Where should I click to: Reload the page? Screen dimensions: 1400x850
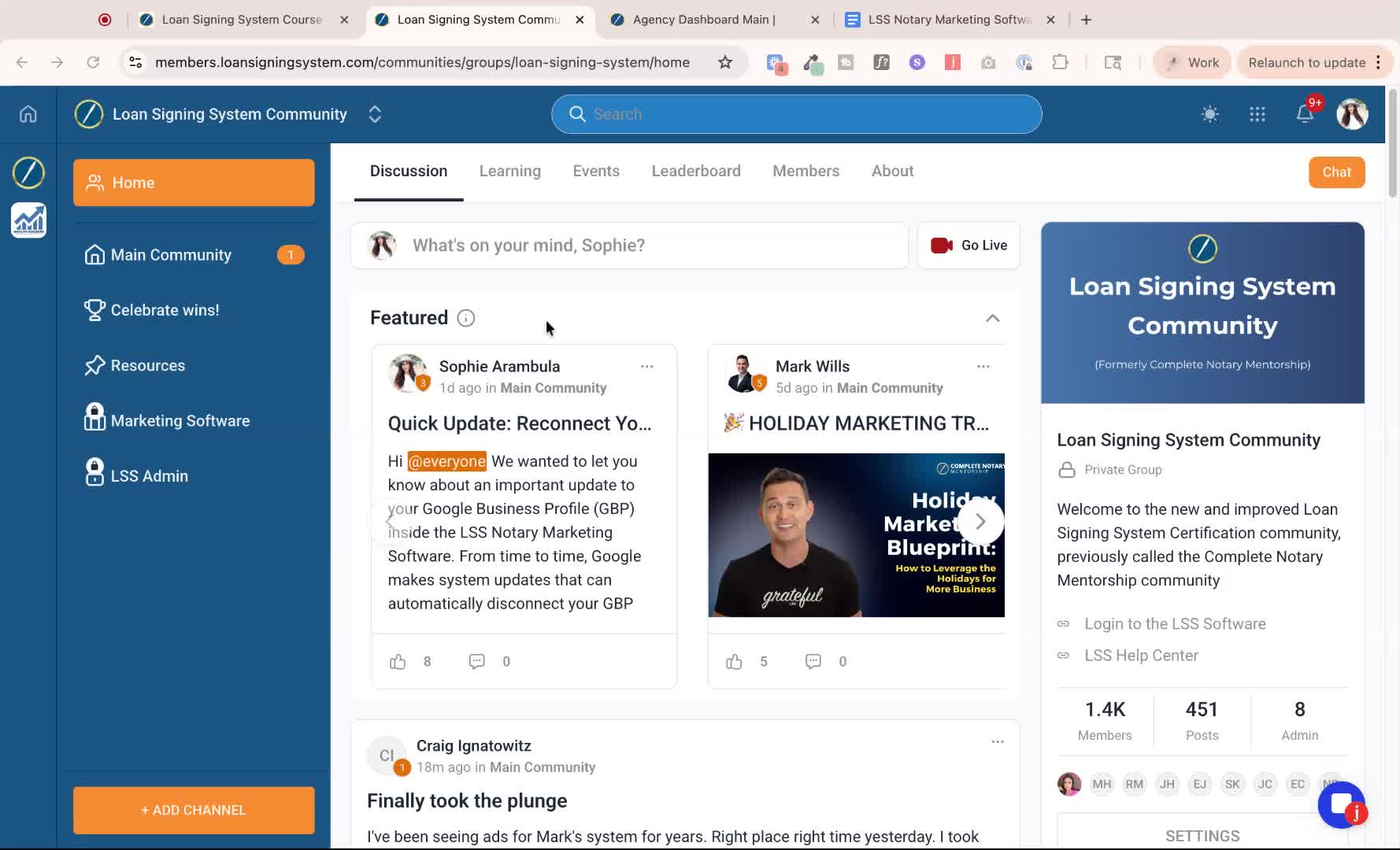93,62
